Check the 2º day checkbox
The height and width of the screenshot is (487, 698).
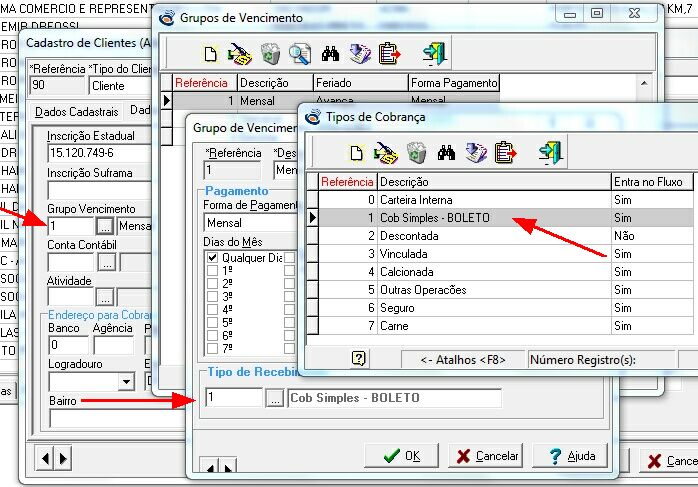point(212,284)
